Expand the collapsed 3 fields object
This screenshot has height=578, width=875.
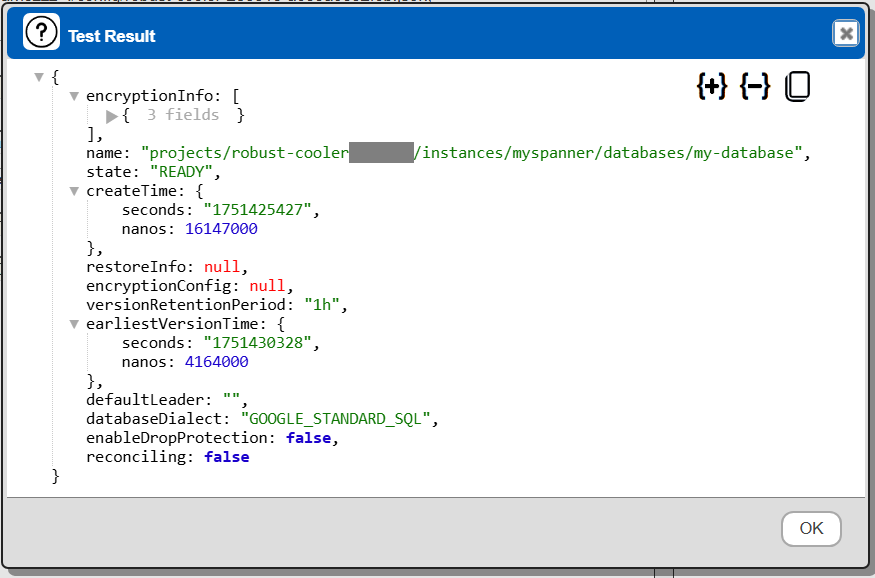point(112,116)
